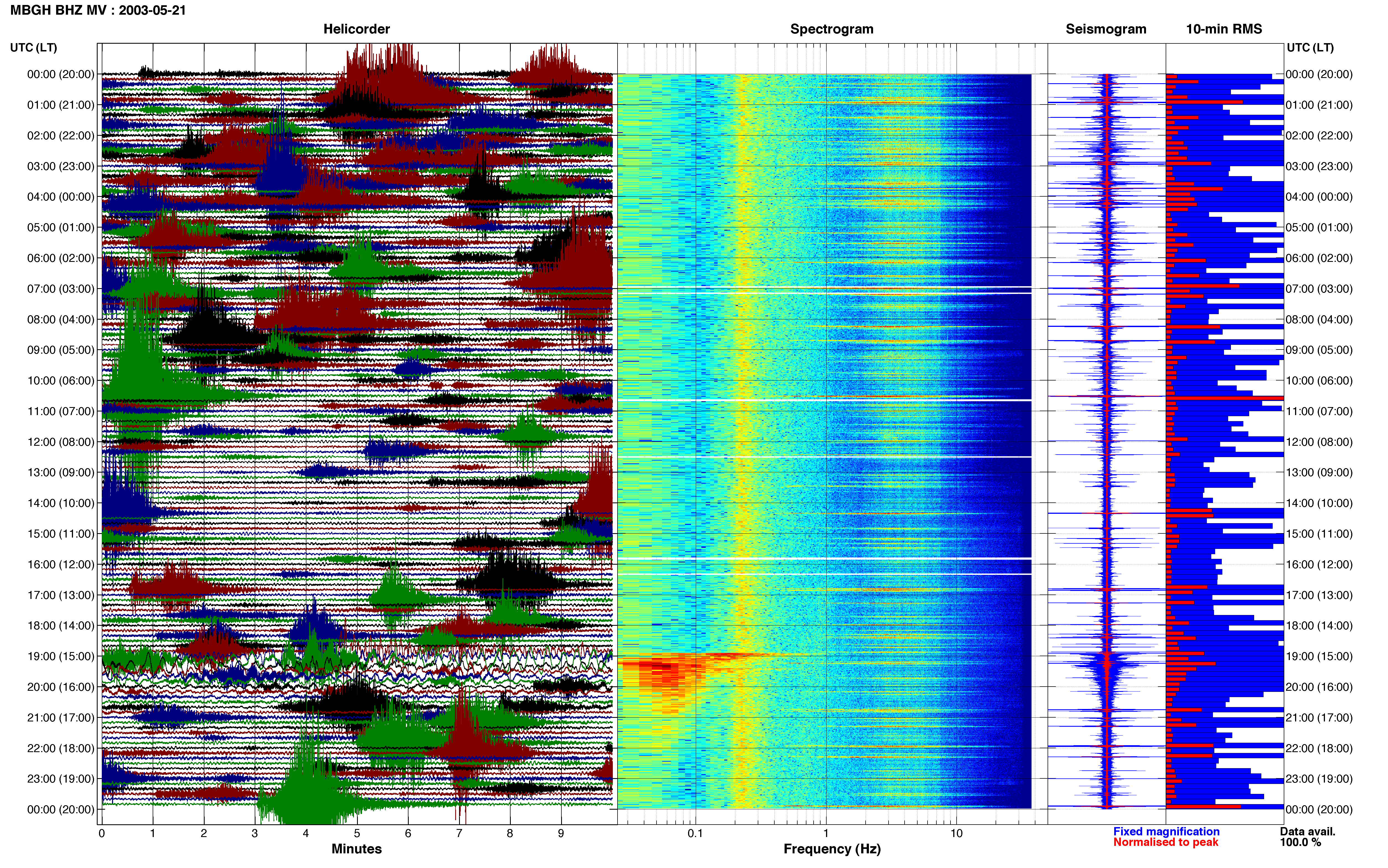Click the left axis label '10:00 (06:00)'
Screen dimensions: 1388x868
pyautogui.click(x=60, y=380)
